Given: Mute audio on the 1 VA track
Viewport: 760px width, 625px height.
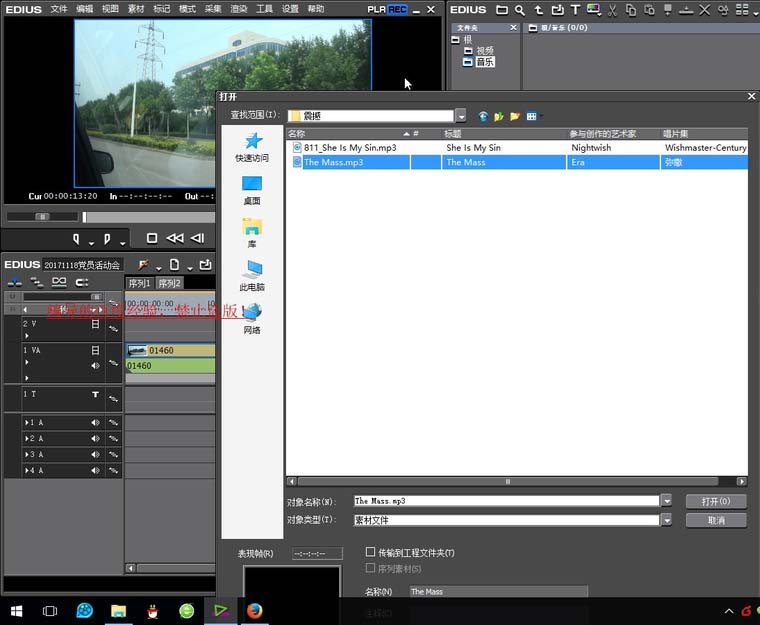Looking at the screenshot, I should tap(96, 366).
